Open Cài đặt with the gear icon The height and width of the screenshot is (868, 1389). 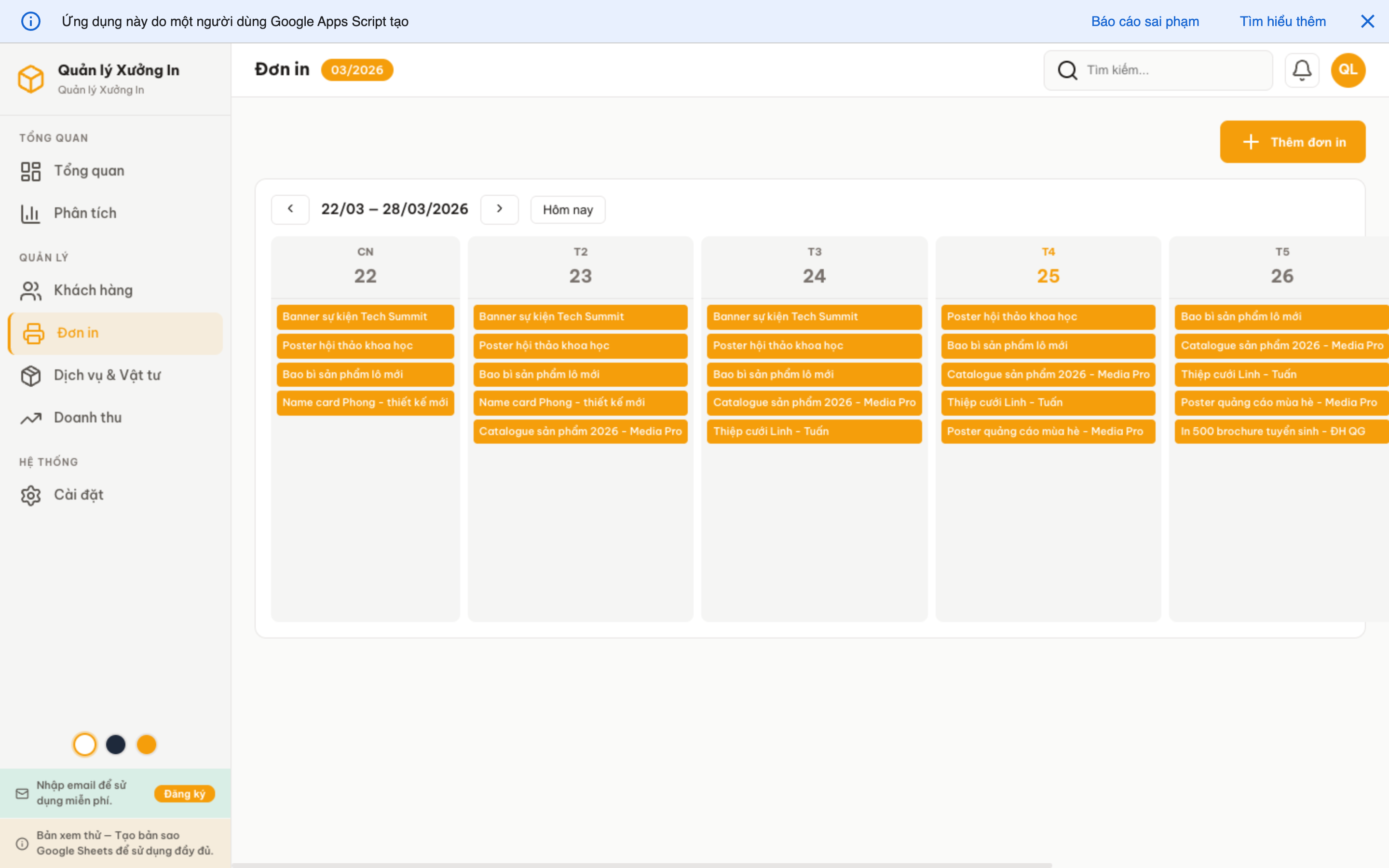[30, 494]
